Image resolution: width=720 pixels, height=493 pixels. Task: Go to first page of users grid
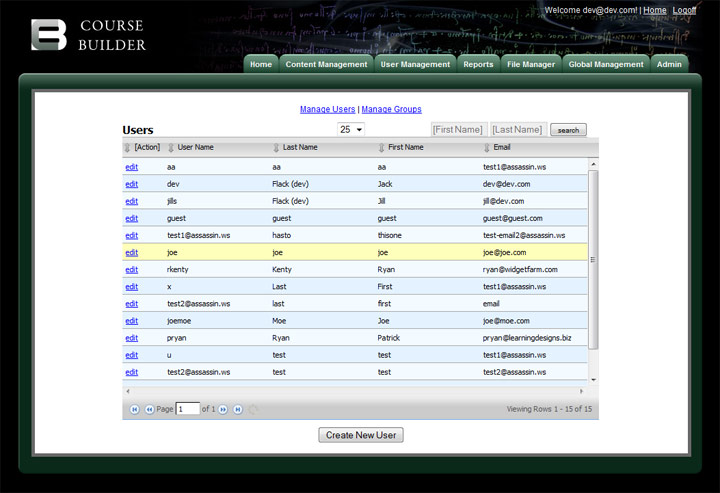click(x=134, y=409)
